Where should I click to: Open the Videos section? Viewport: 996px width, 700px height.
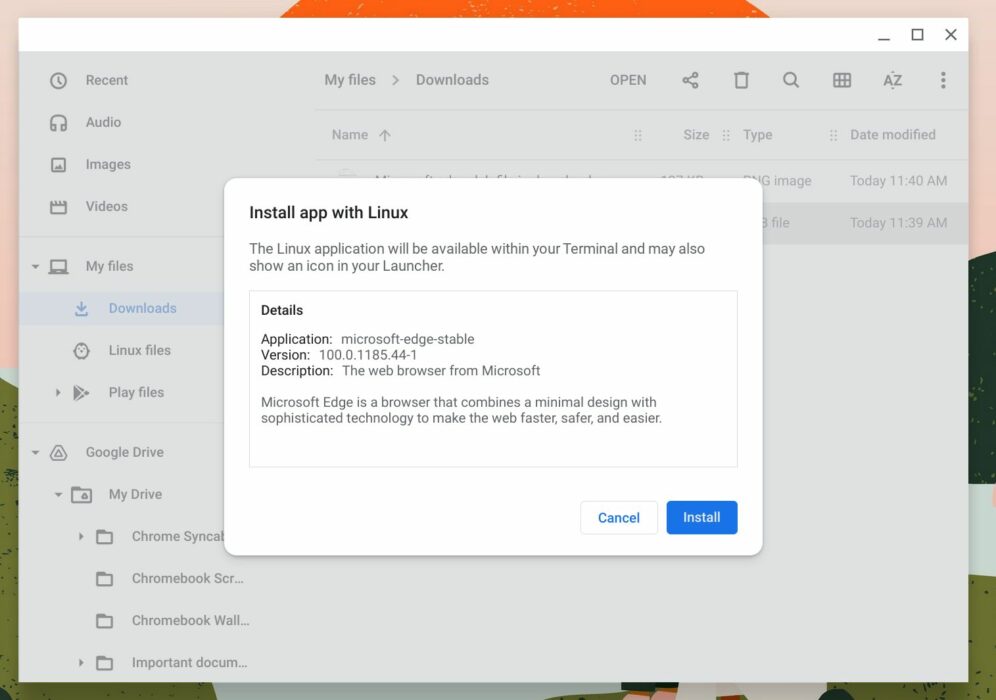[x=106, y=206]
